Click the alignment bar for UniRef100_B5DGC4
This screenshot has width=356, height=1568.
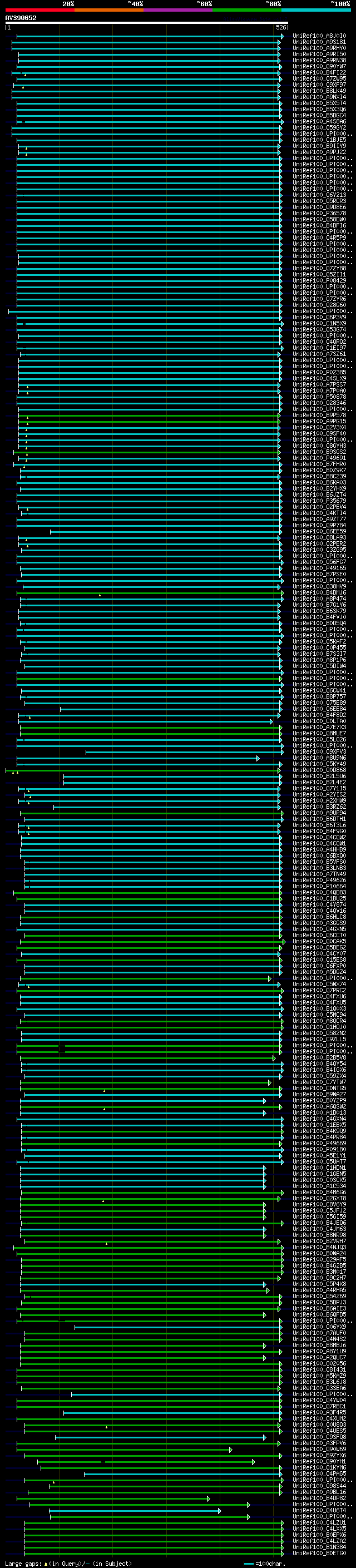(x=149, y=115)
